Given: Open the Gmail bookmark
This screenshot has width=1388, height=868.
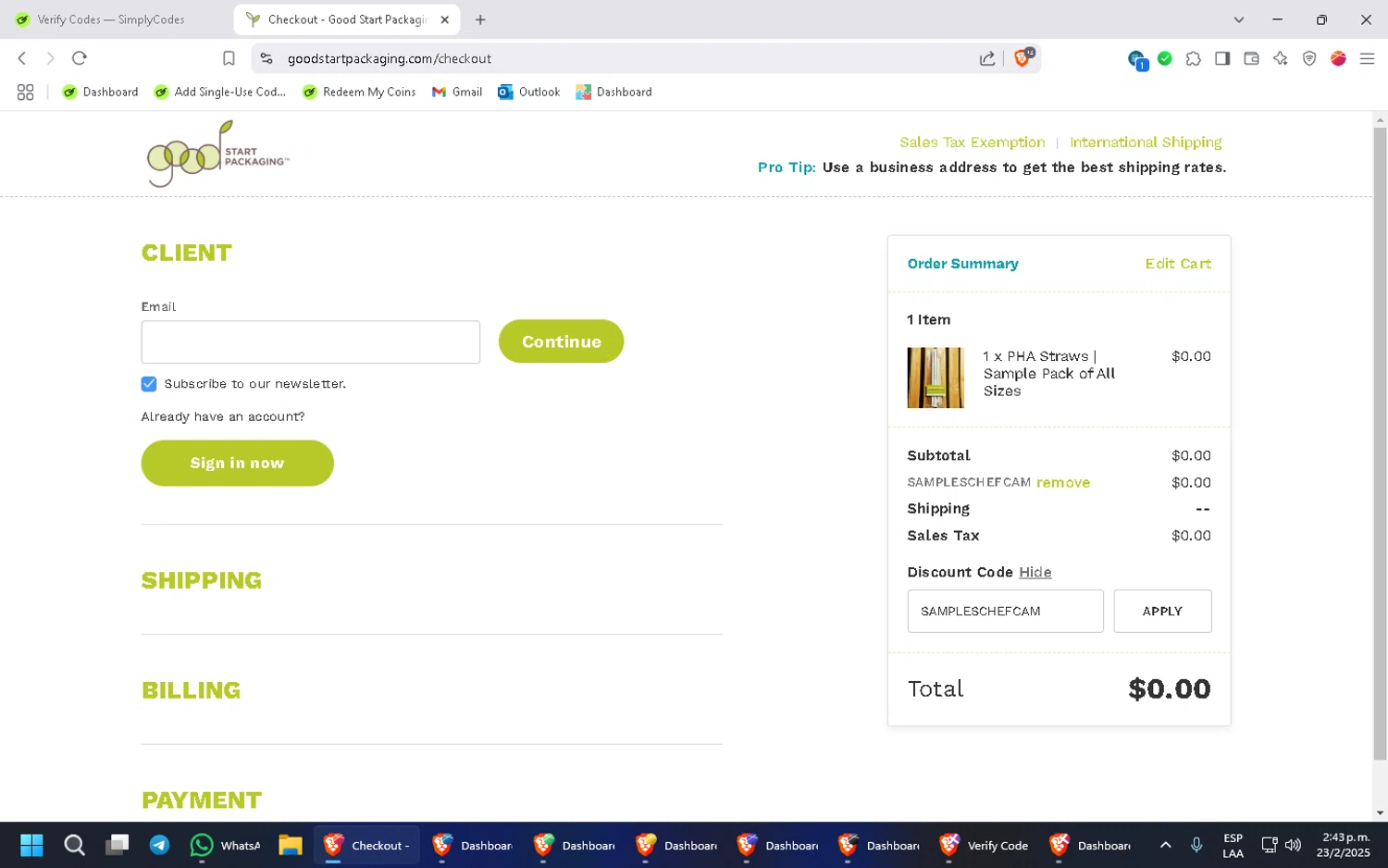Looking at the screenshot, I should (457, 92).
